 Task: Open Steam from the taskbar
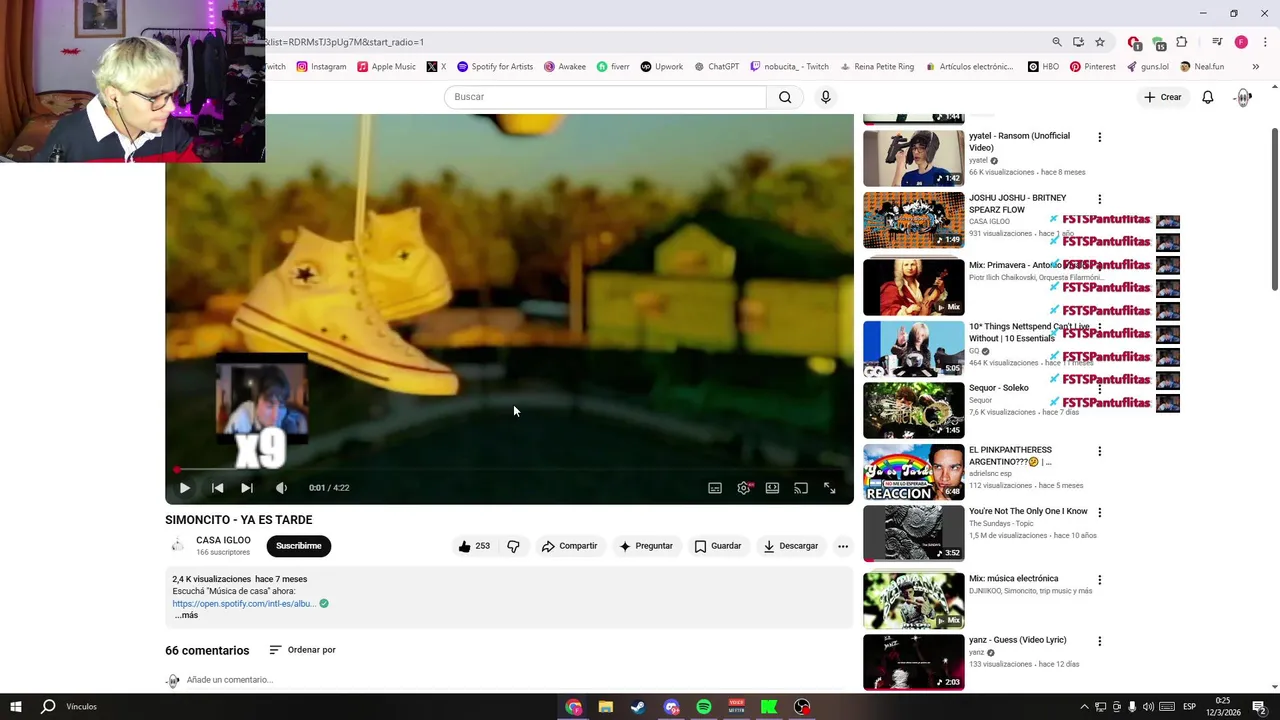click(638, 707)
